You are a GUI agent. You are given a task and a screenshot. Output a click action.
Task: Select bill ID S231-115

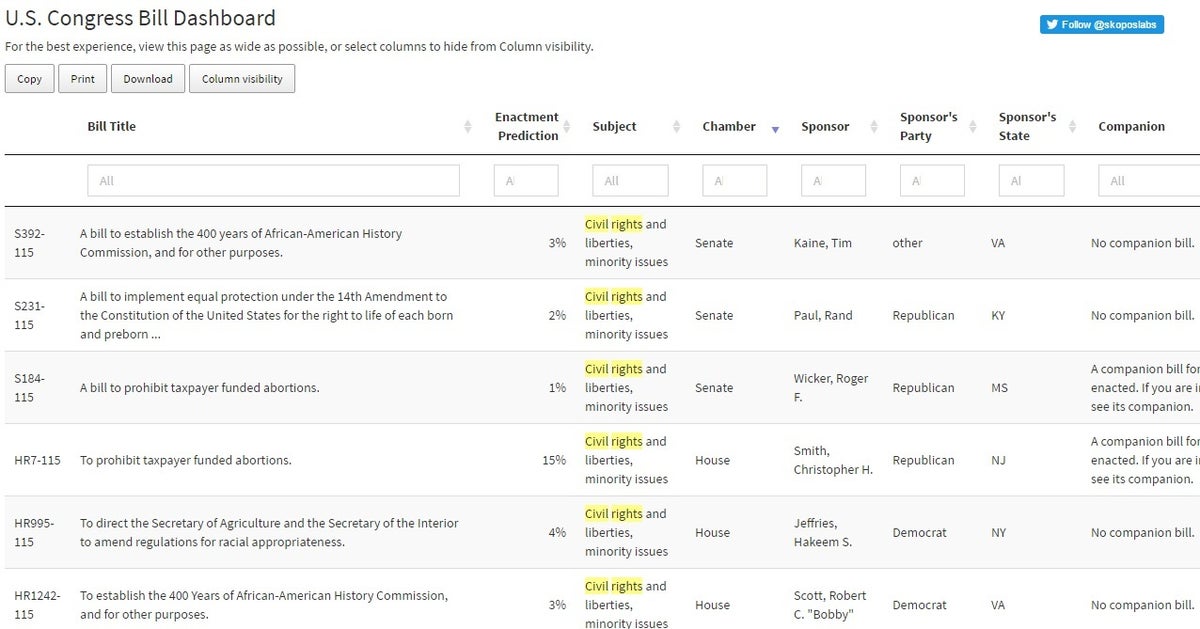click(x=30, y=315)
